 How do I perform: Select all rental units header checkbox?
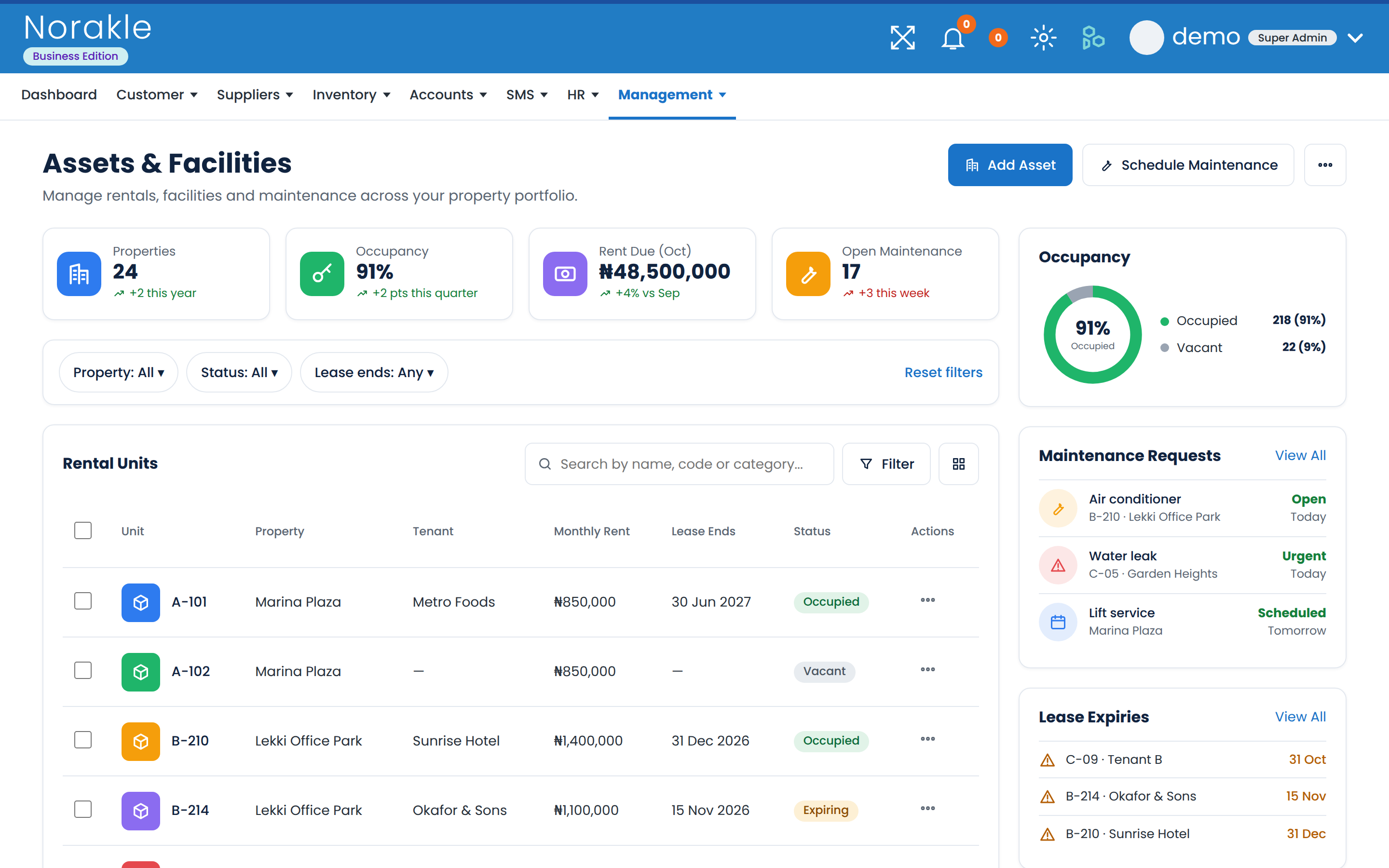(83, 530)
